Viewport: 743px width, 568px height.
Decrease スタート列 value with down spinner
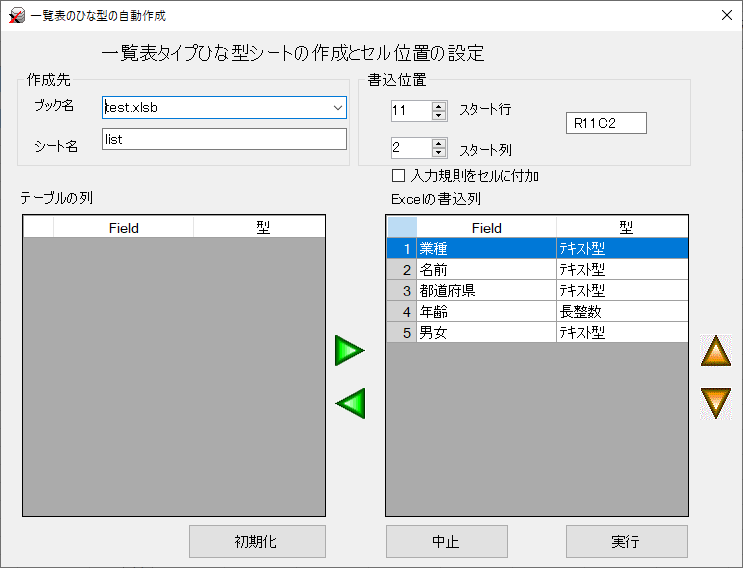coord(439,152)
